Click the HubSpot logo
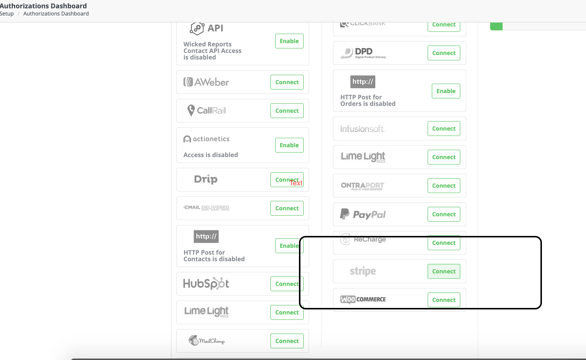This screenshot has height=360, width=586. (206, 284)
